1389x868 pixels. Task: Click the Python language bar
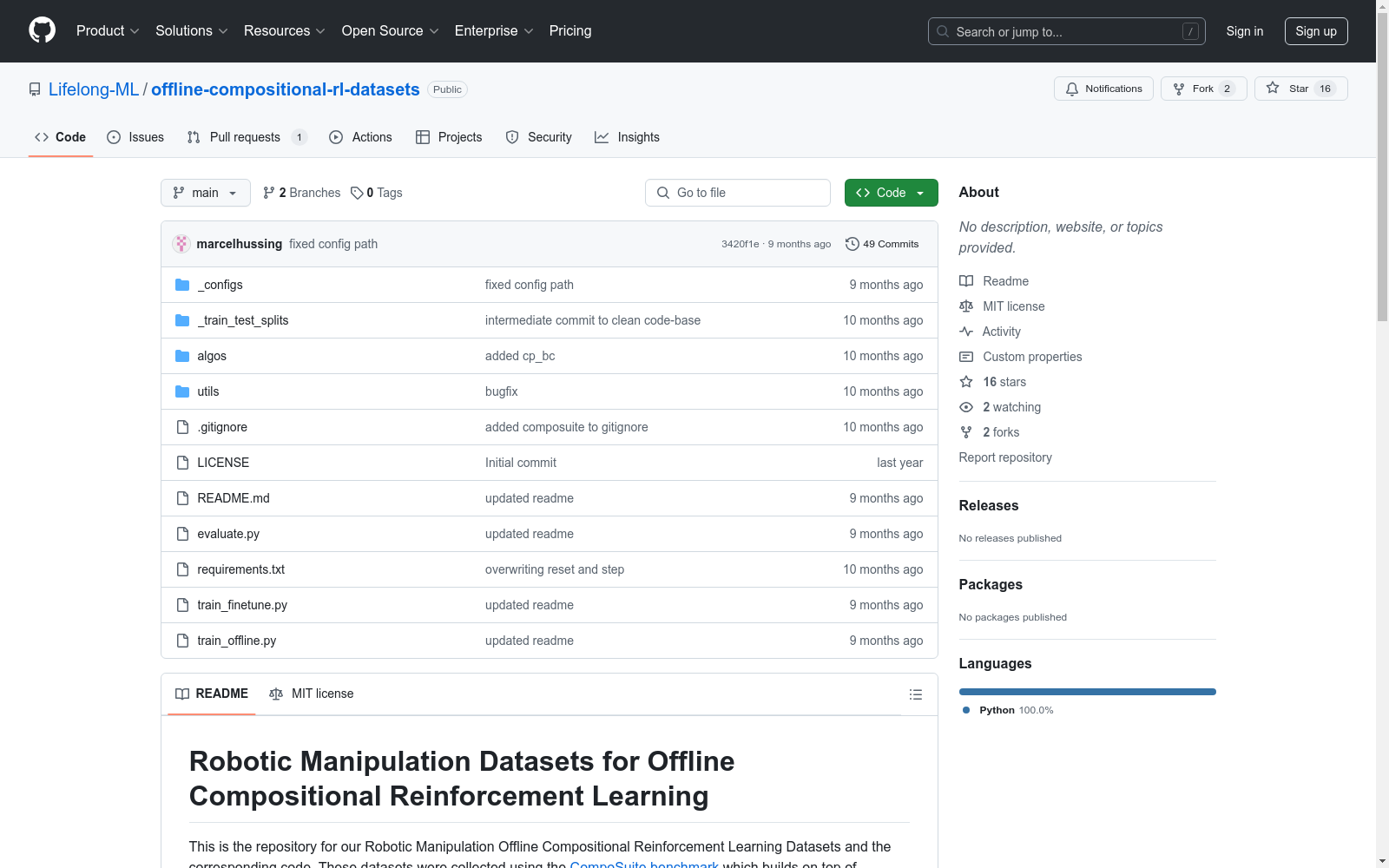click(1088, 692)
